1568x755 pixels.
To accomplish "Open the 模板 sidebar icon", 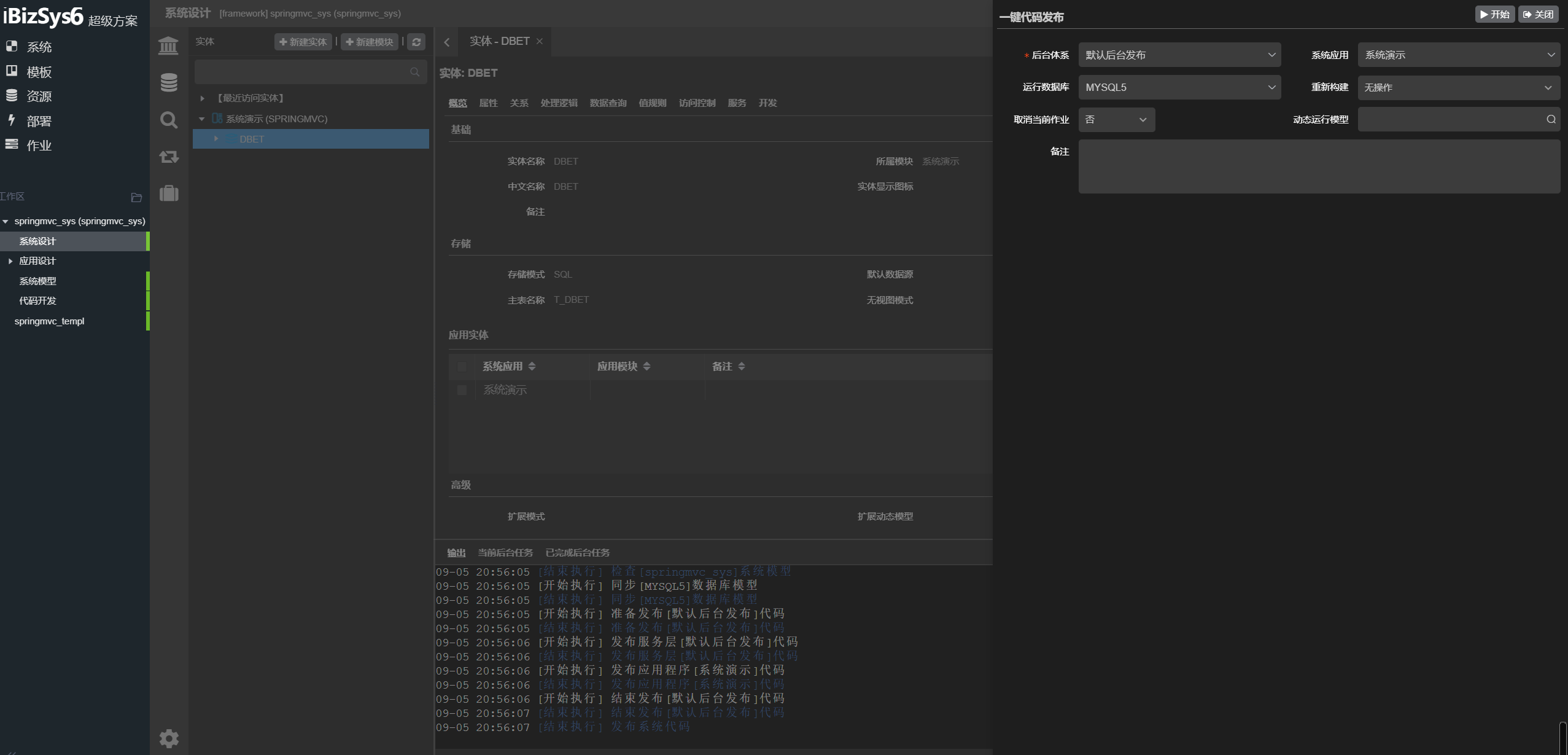I will coord(12,71).
